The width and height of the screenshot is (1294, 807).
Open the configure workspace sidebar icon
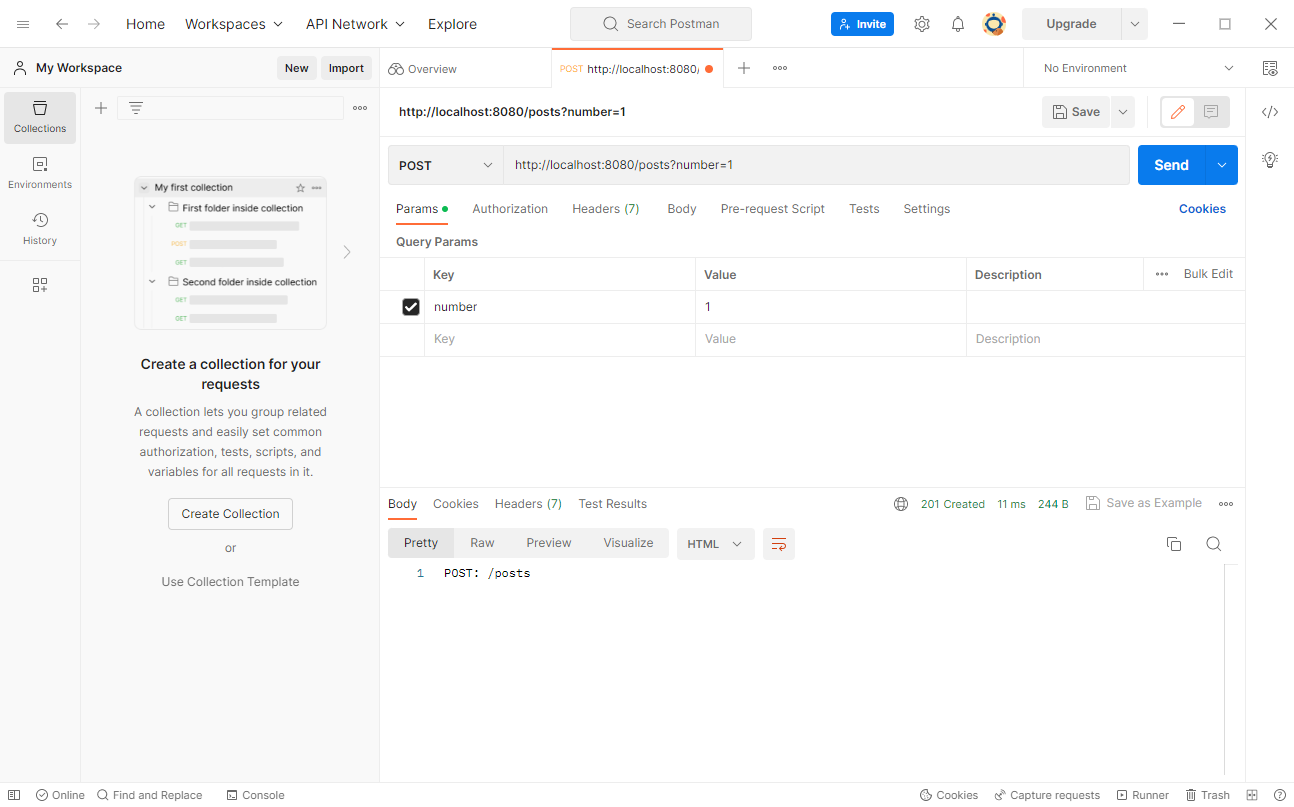40,285
